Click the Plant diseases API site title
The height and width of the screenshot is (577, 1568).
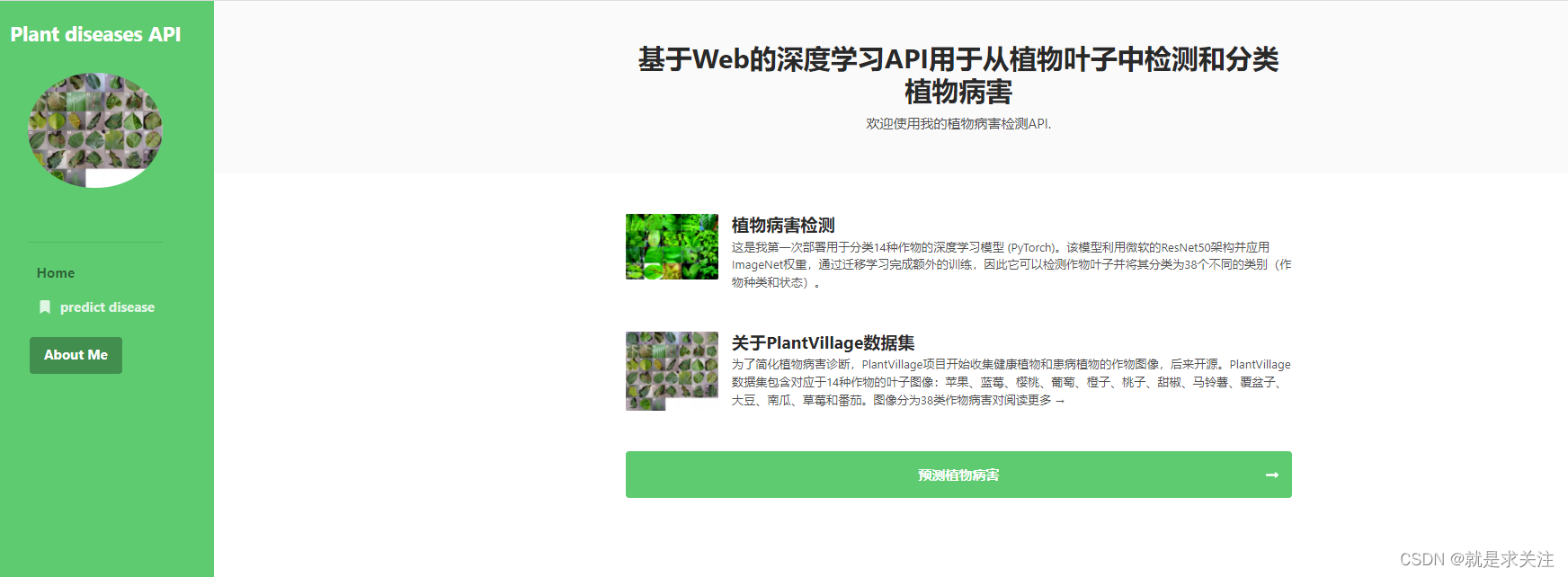point(95,34)
